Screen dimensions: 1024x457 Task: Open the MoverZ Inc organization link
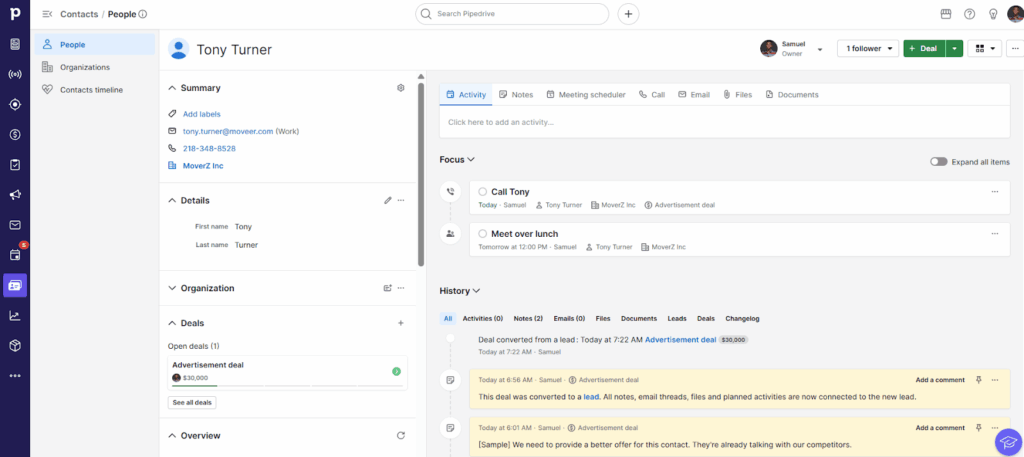pos(203,166)
